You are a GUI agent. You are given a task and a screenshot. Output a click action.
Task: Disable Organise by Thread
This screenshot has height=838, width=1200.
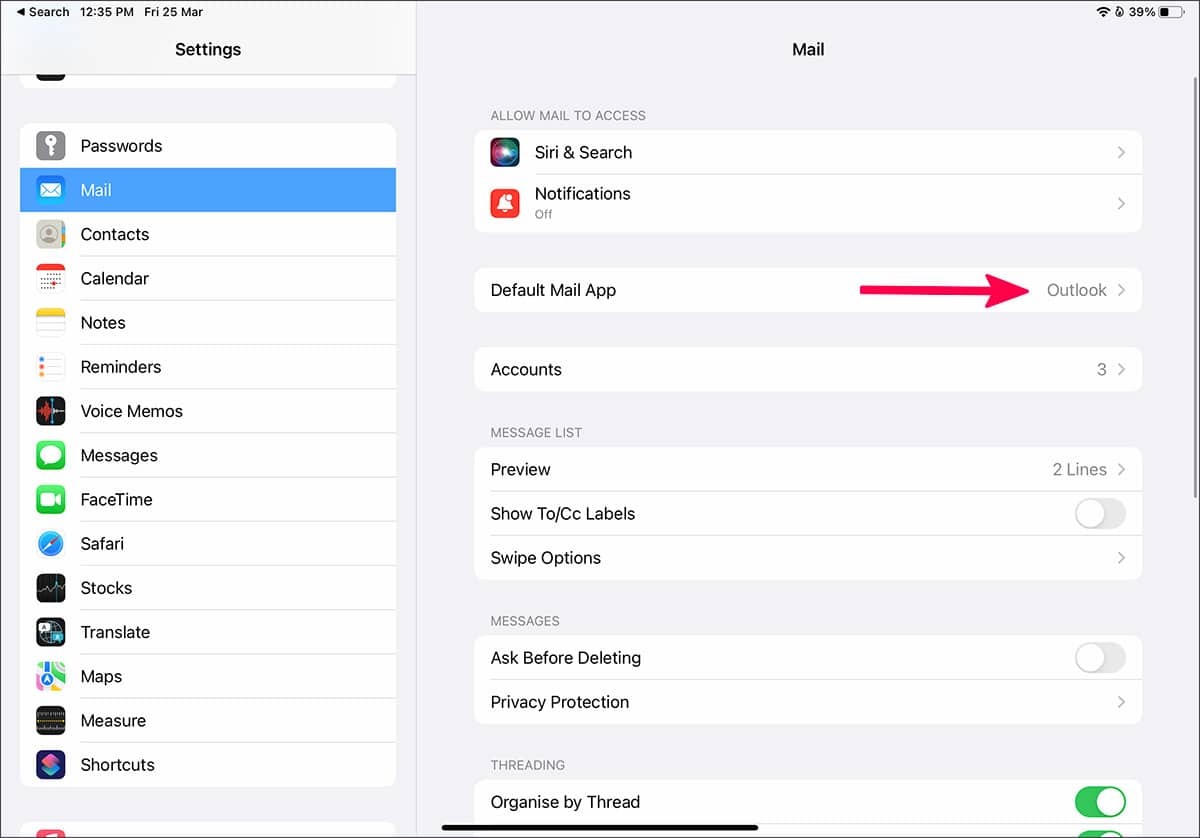click(1099, 801)
